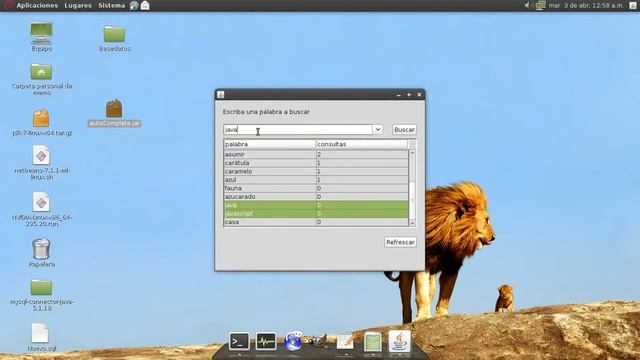Screen dimensions: 640x360
Task: Open the mysql-connector-java folder
Action: tap(42, 296)
